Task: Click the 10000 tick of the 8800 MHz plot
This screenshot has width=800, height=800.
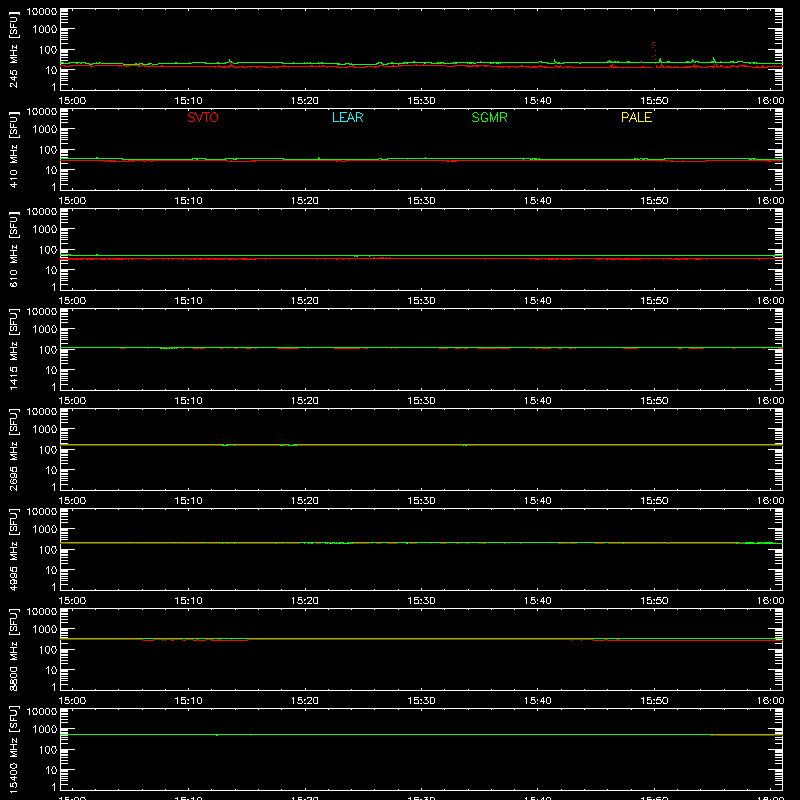Action: (42, 612)
